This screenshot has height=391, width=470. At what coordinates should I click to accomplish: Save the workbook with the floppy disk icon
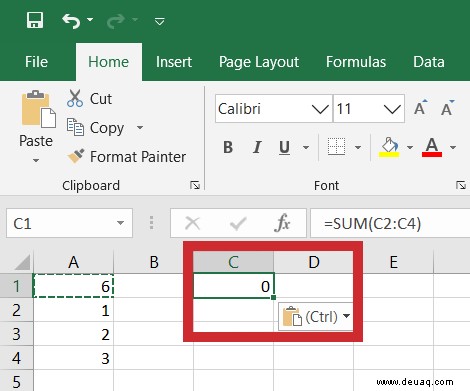pyautogui.click(x=35, y=20)
